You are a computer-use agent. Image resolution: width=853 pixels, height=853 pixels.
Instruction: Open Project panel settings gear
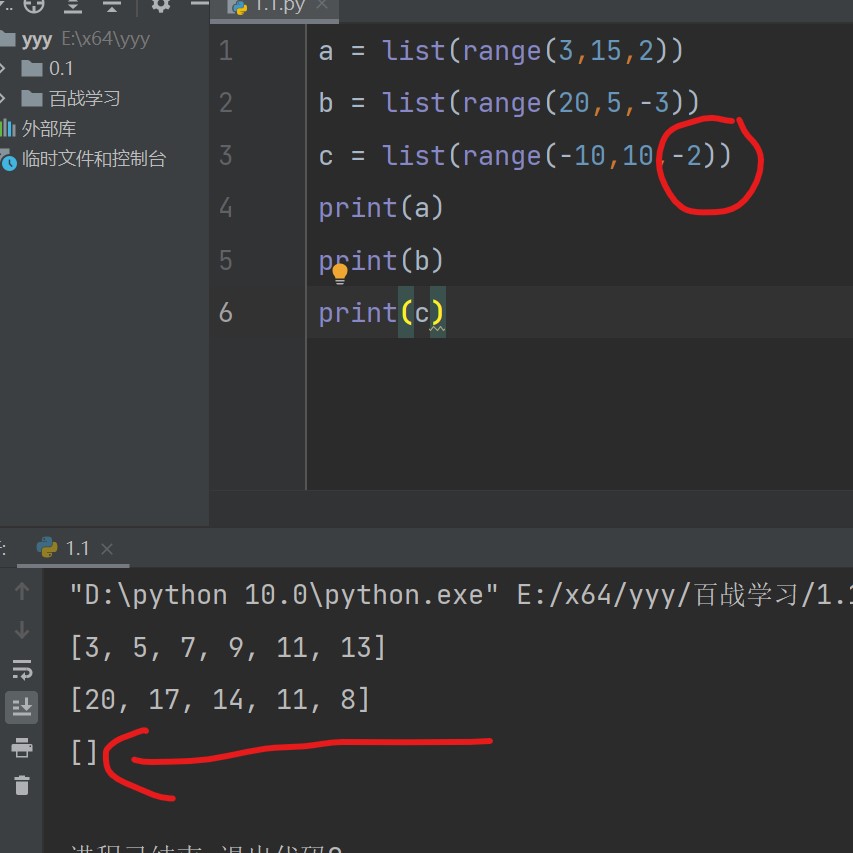(x=160, y=5)
